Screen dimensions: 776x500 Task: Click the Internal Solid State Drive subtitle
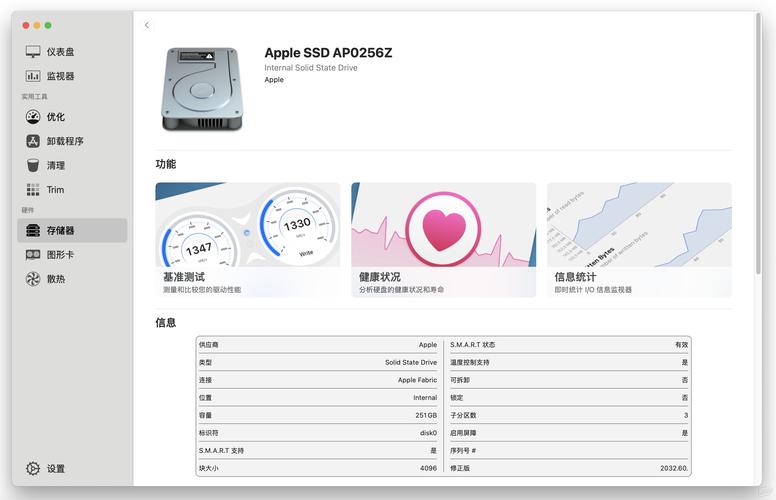coord(311,68)
